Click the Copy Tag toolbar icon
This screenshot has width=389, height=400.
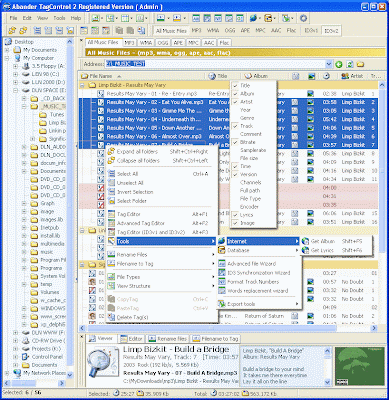(119, 30)
